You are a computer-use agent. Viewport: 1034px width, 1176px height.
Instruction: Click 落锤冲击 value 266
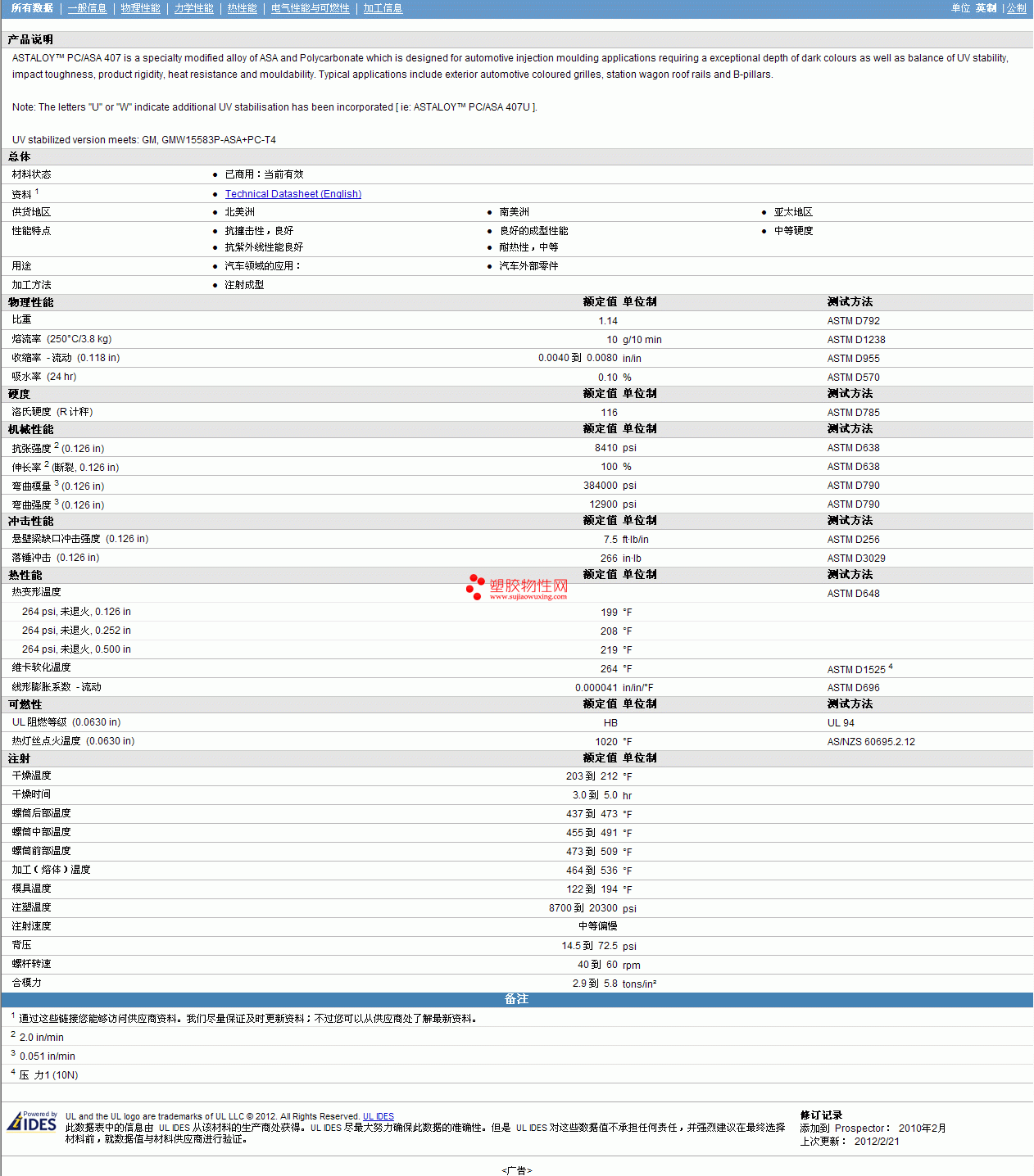point(609,559)
